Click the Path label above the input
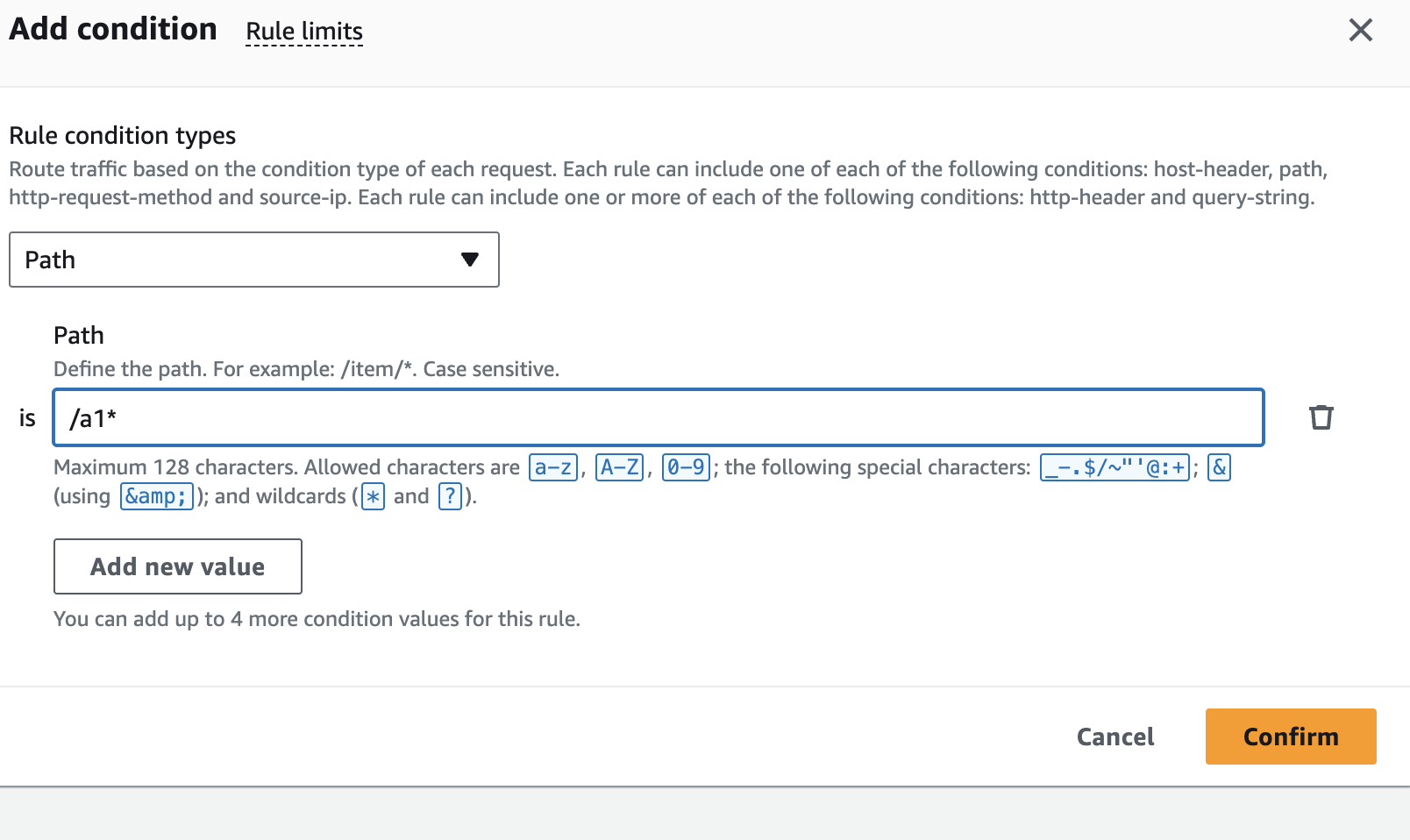Screen dimensions: 1410x840 [x=79, y=336]
